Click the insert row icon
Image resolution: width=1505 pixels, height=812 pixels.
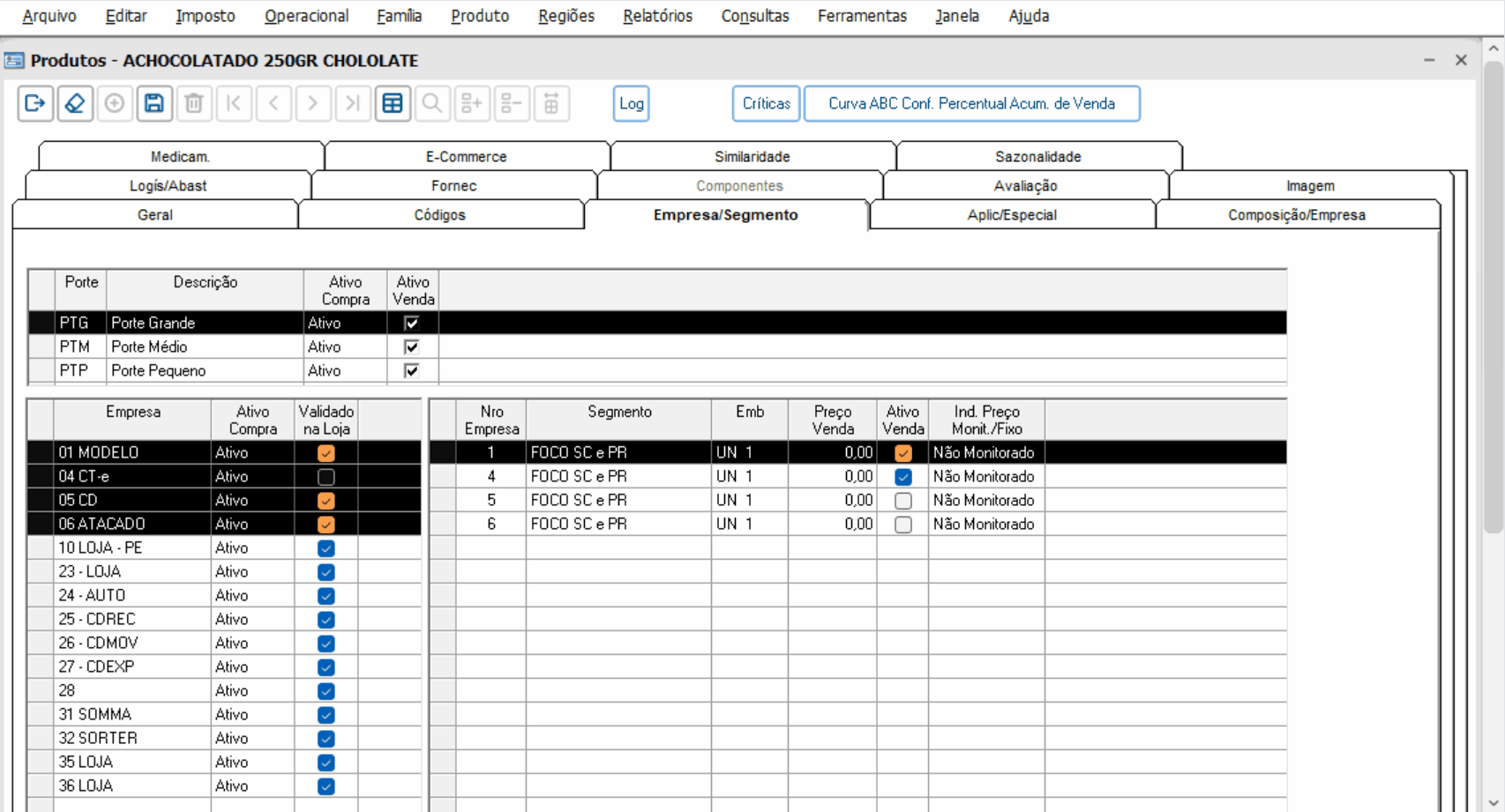472,104
